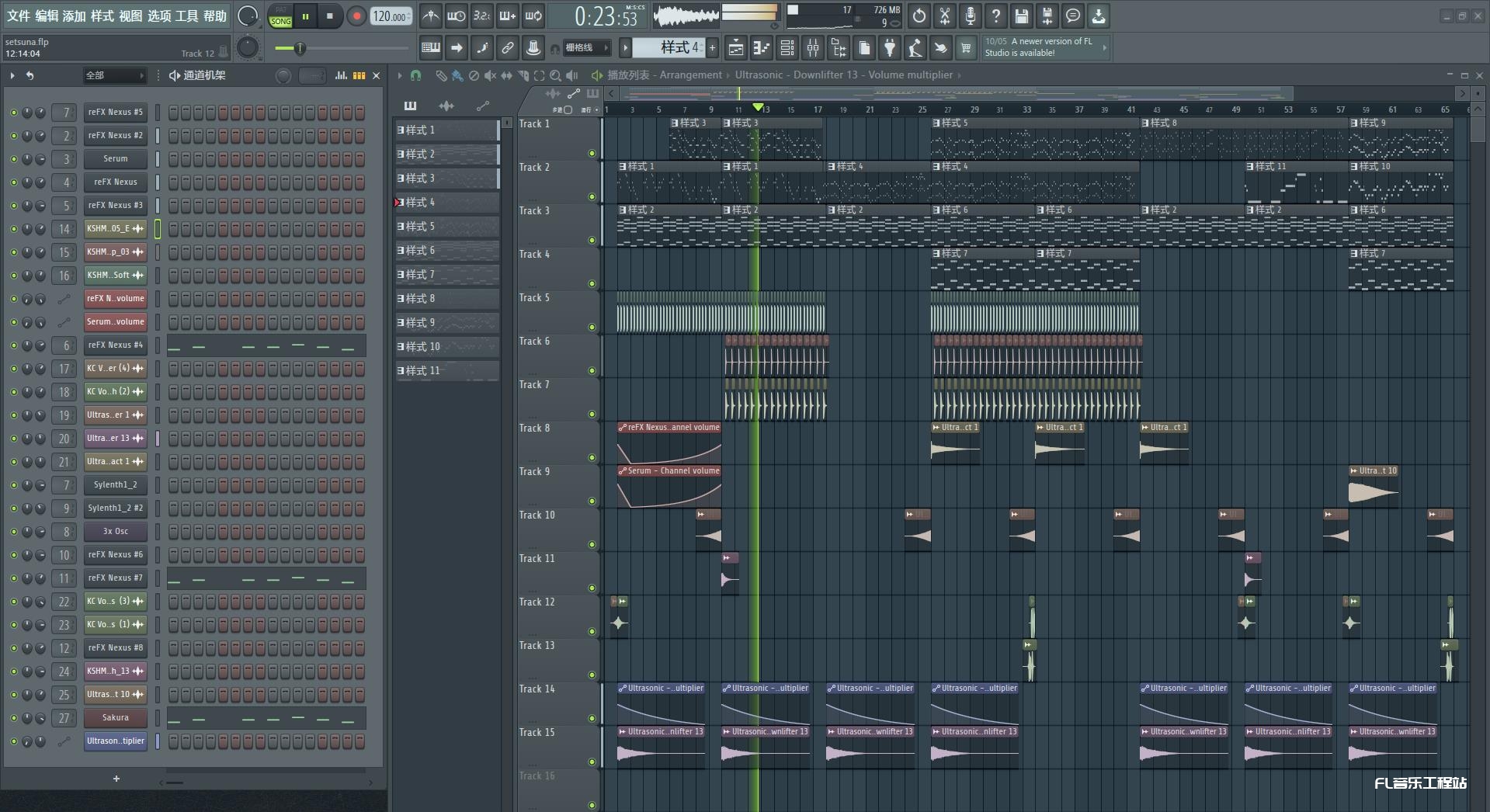Viewport: 1490px width, 812px height.
Task: Toggle mute switch on Track 5
Action: [592, 328]
